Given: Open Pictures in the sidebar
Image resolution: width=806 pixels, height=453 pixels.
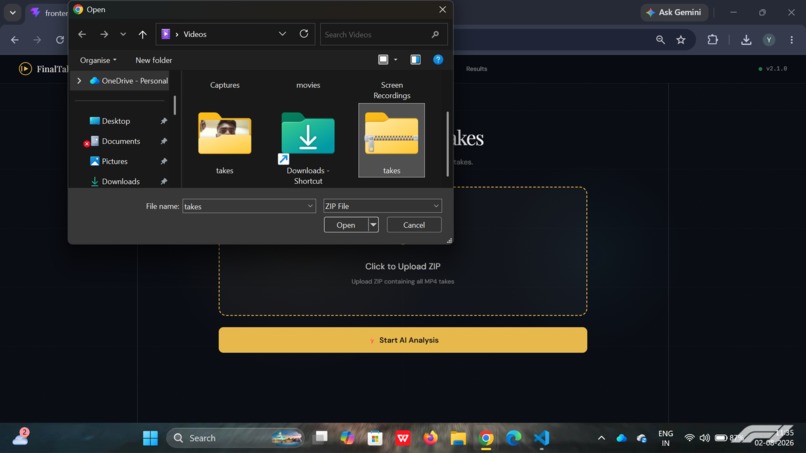Looking at the screenshot, I should point(108,161).
